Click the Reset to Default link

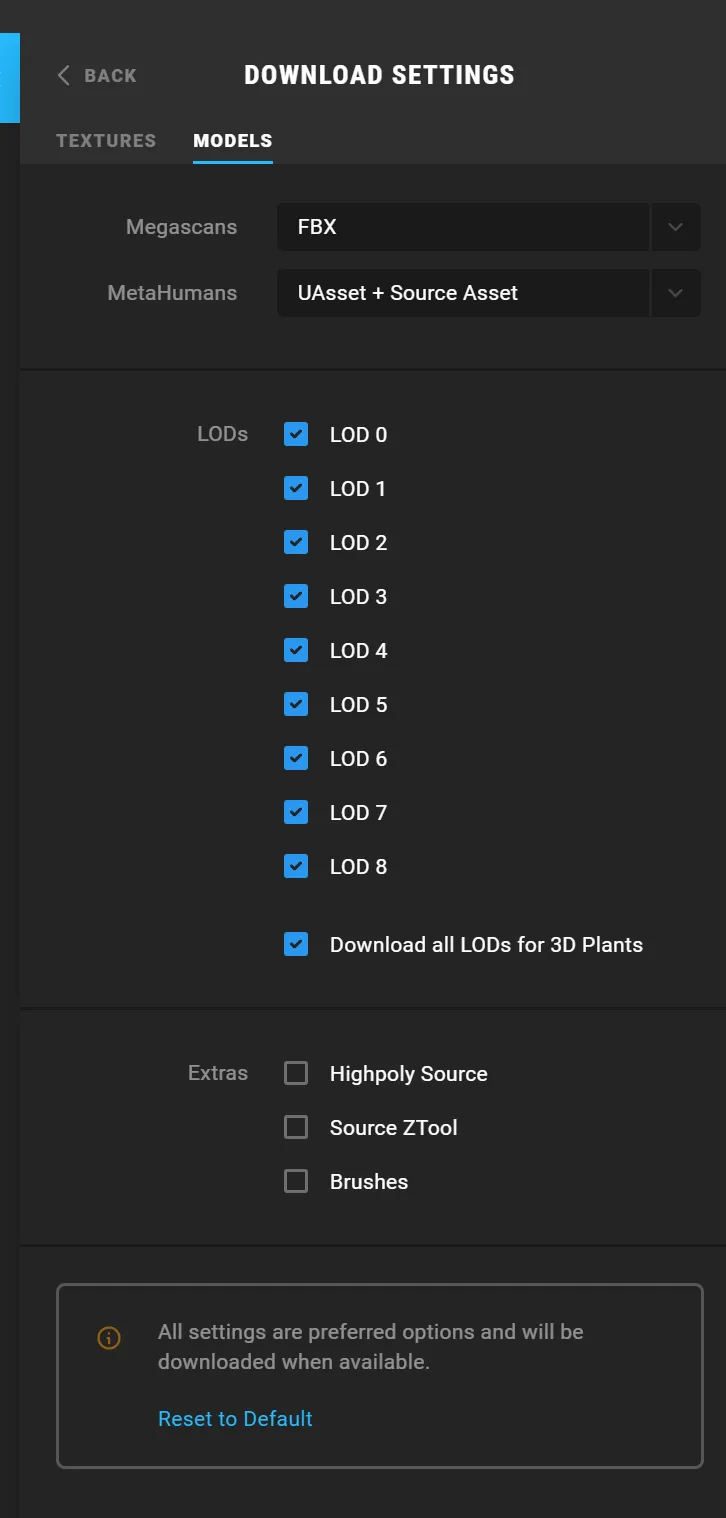pos(235,1418)
